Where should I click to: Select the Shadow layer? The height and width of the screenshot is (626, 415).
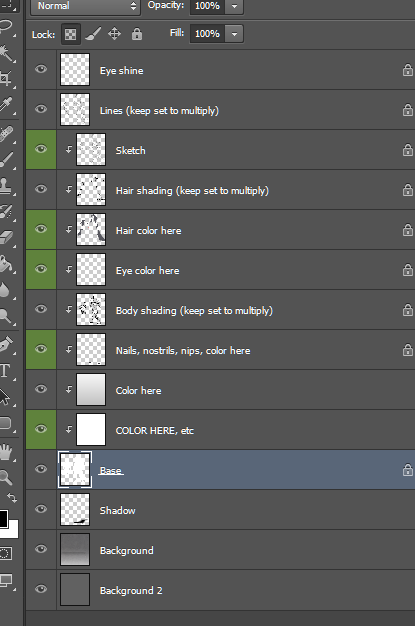(220, 510)
